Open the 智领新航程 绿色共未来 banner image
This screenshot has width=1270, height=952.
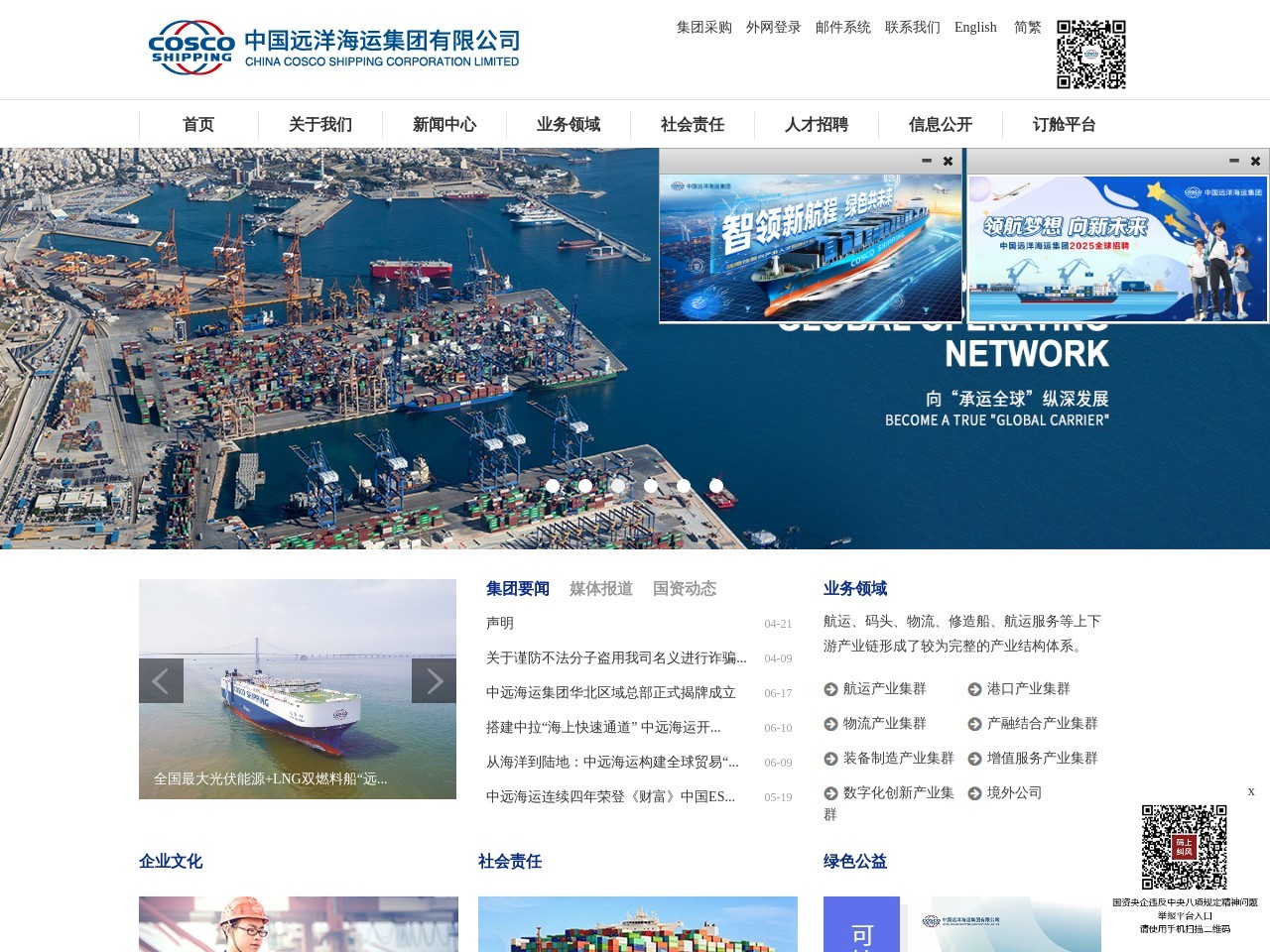tap(811, 248)
